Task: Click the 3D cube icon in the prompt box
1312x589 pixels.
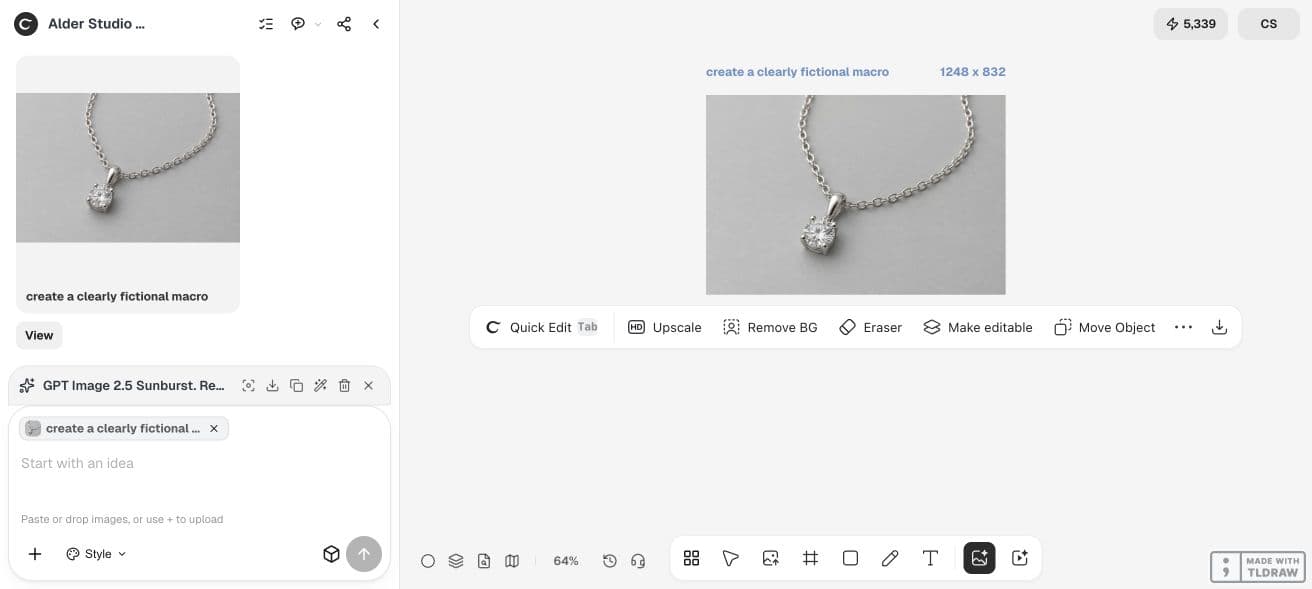Action: (331, 554)
